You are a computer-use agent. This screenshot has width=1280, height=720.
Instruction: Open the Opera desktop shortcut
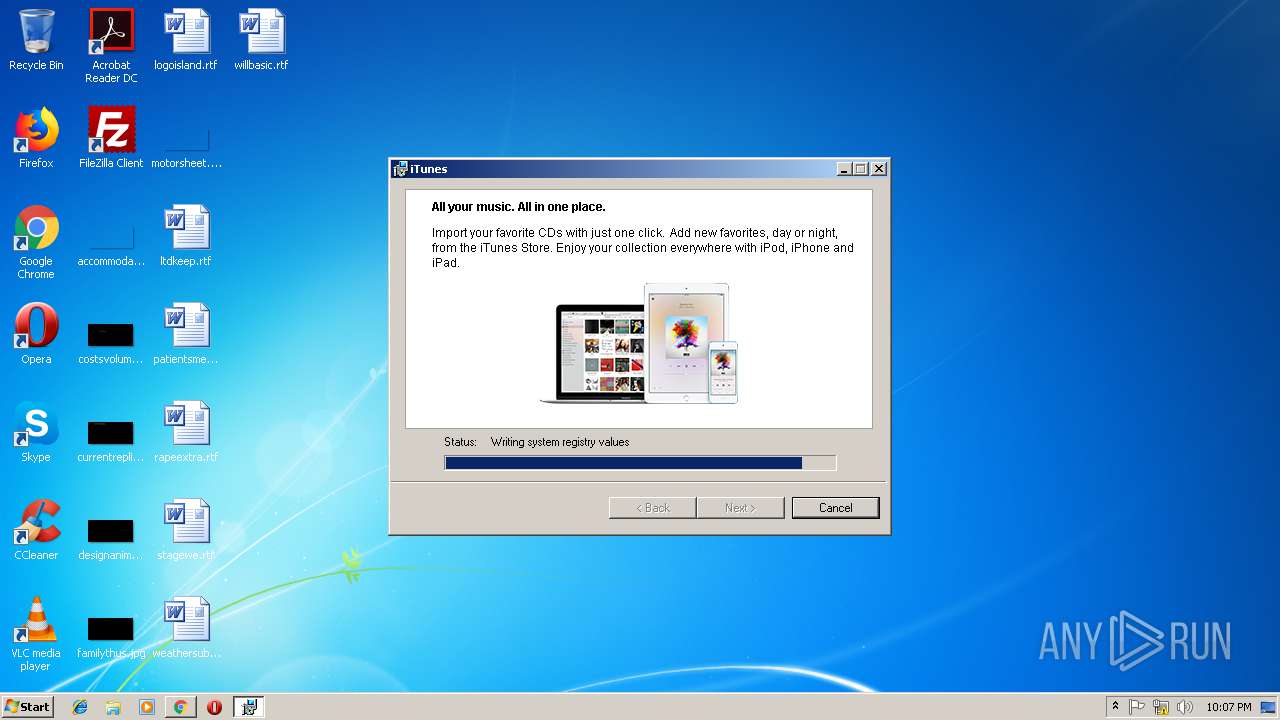pos(36,334)
